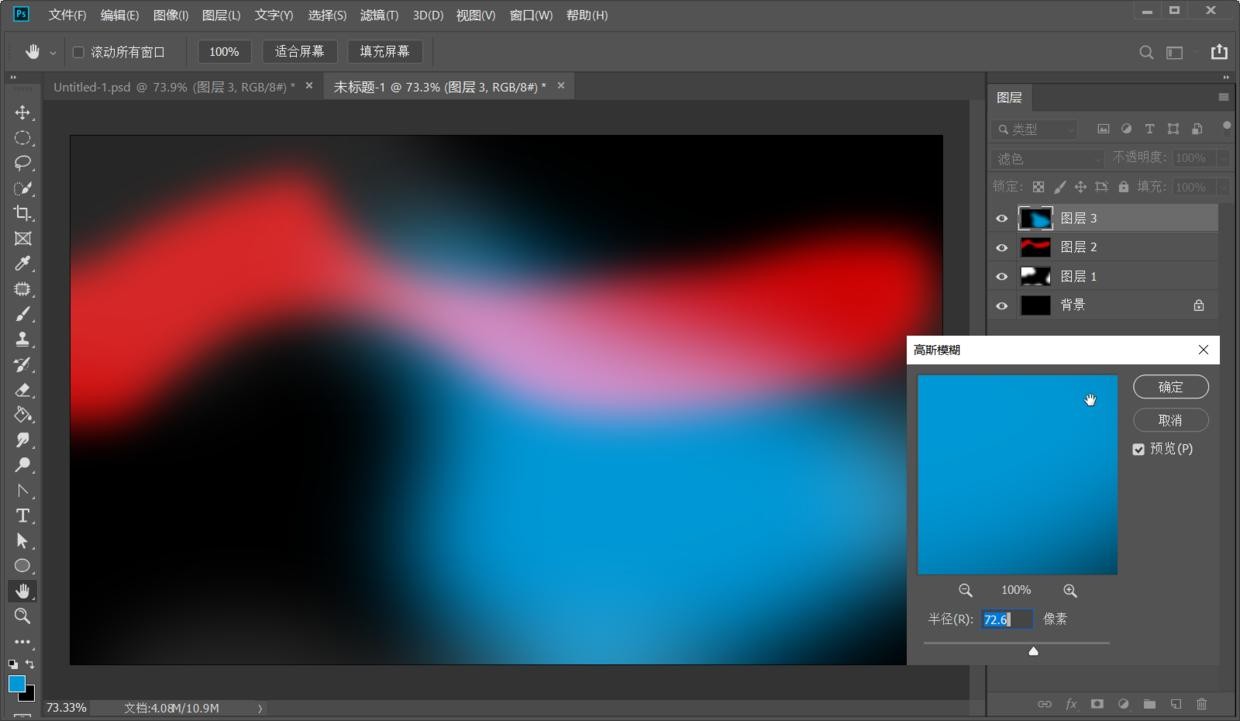1240x721 pixels.
Task: Select the Lasso tool
Action: click(22, 163)
